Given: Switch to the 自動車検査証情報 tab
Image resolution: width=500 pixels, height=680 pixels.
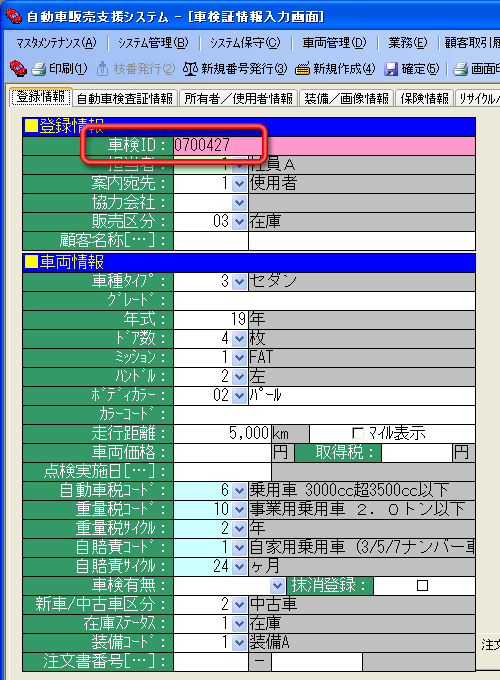Looking at the screenshot, I should (125, 98).
